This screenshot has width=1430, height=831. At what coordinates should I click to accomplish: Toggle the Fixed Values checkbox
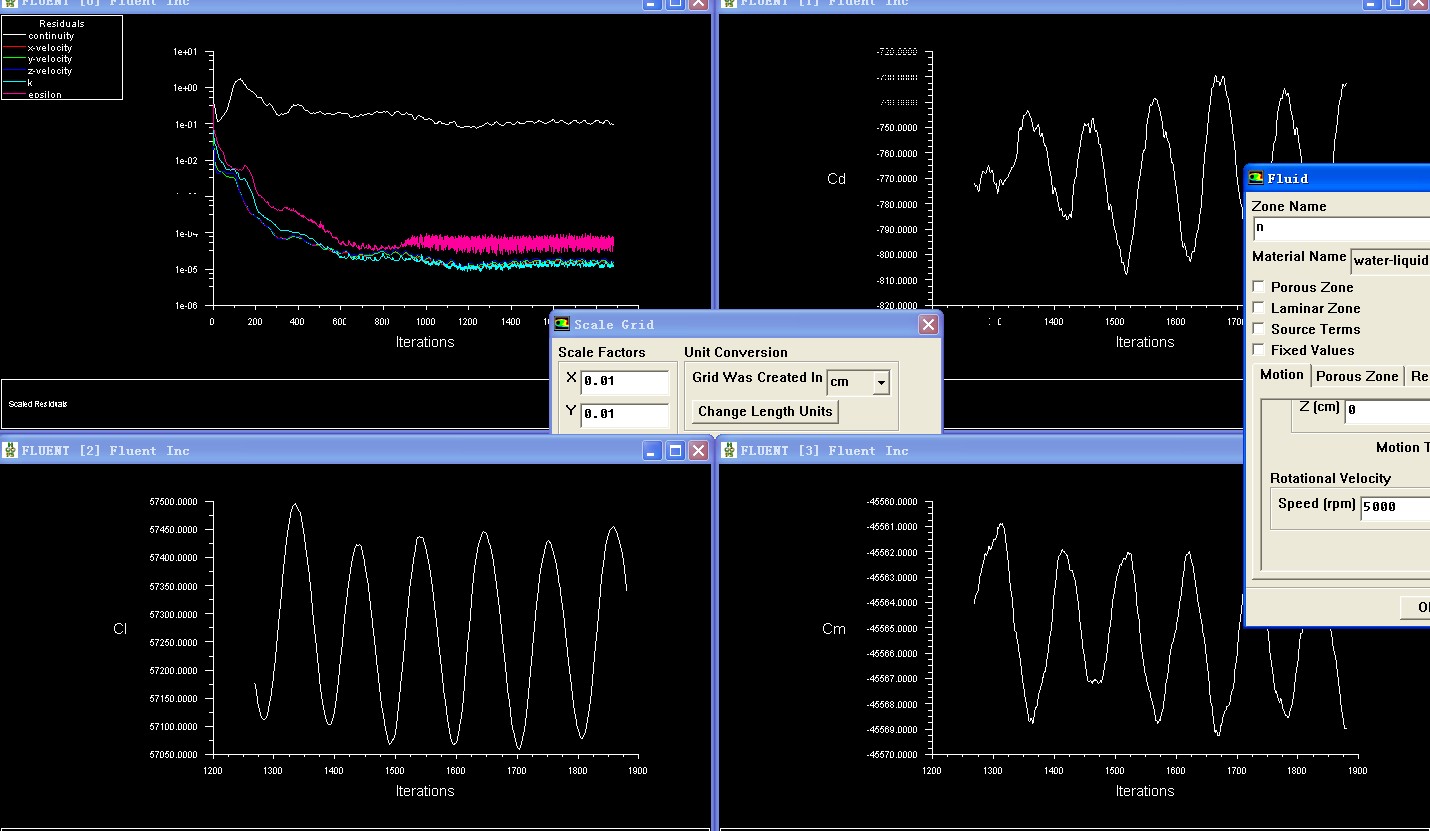[x=1259, y=350]
